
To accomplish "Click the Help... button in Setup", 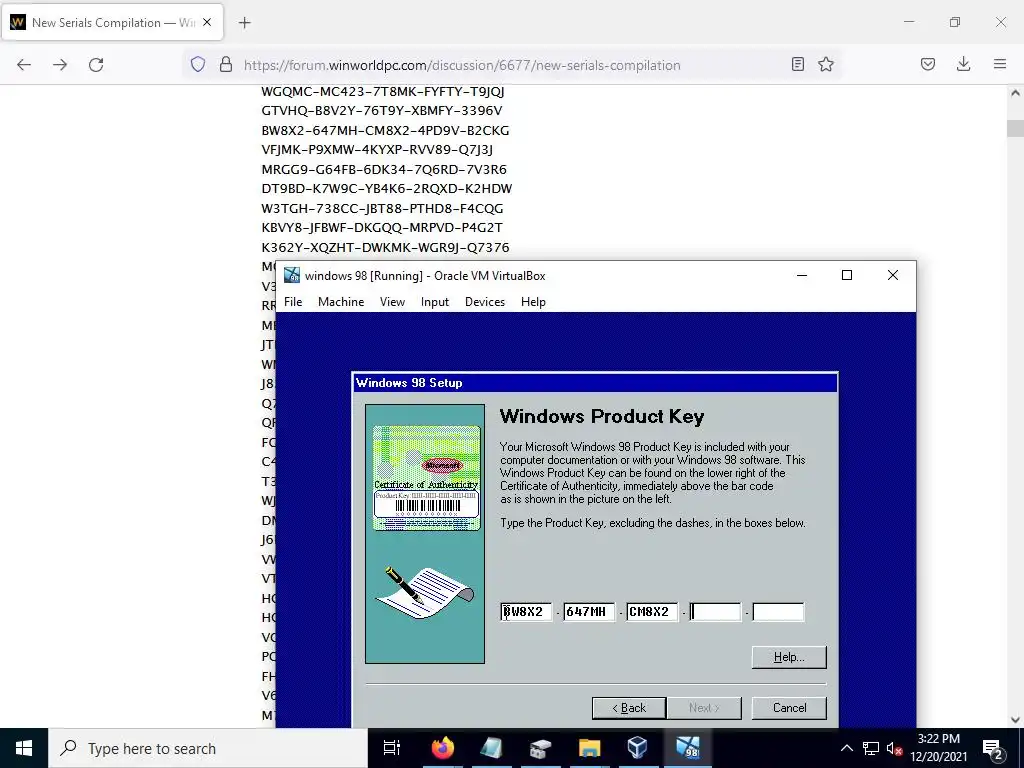I will click(x=789, y=657).
